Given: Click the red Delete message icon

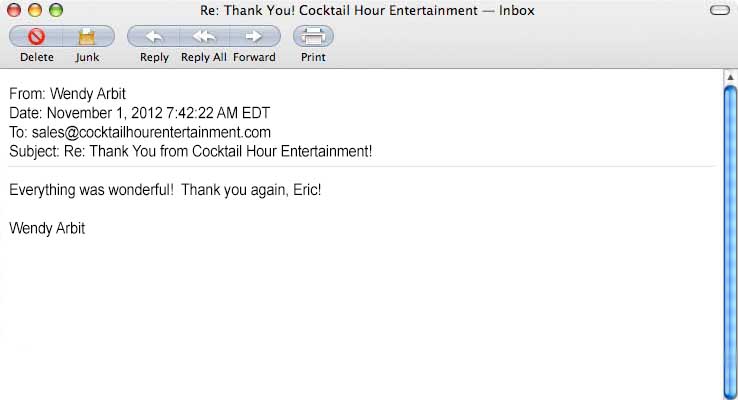Looking at the screenshot, I should pos(36,36).
